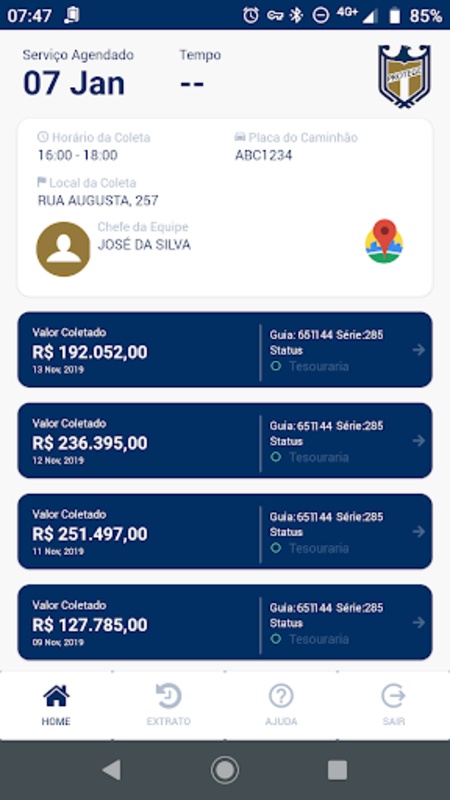
Task: Open arrow on R$ 236.395,00 card
Action: [419, 441]
